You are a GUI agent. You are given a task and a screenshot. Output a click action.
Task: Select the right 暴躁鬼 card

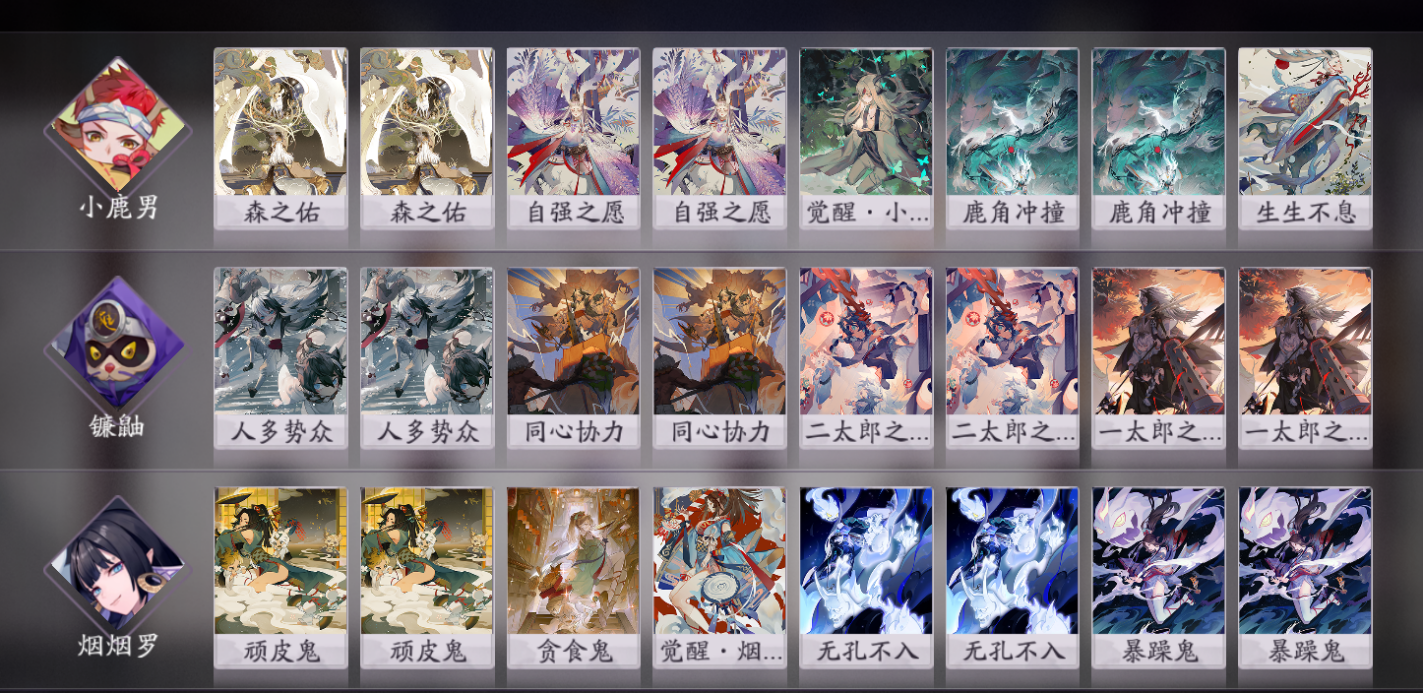(1305, 578)
